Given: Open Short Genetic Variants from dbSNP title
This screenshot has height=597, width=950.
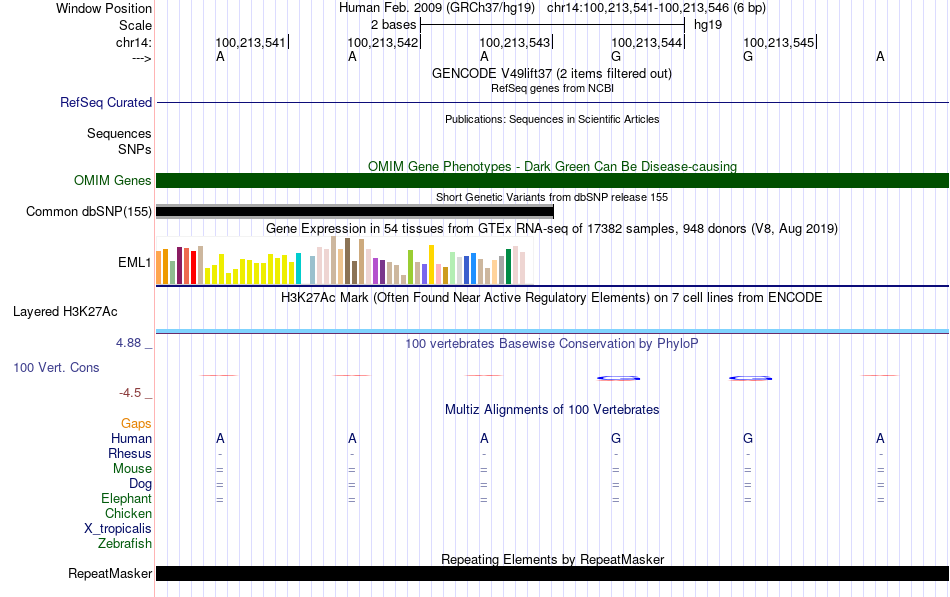Looking at the screenshot, I should click(552, 197).
